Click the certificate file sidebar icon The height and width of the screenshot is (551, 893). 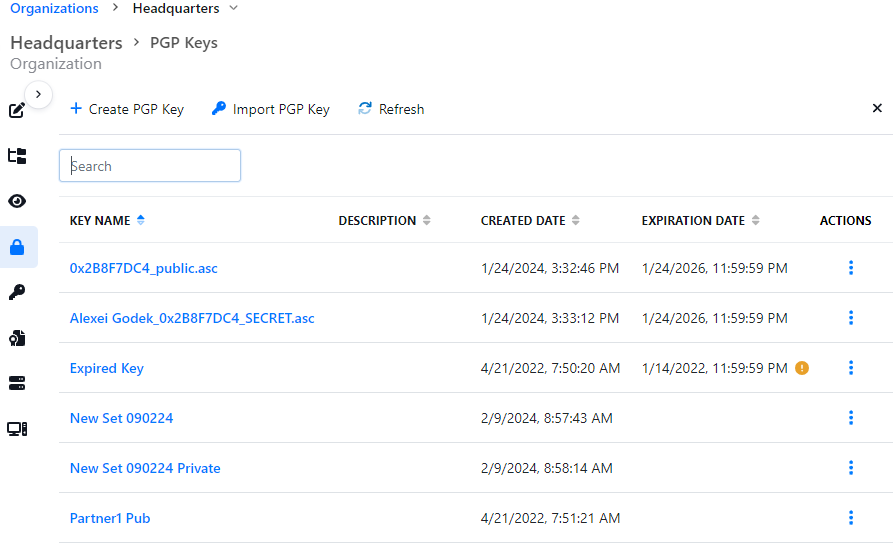click(x=17, y=338)
